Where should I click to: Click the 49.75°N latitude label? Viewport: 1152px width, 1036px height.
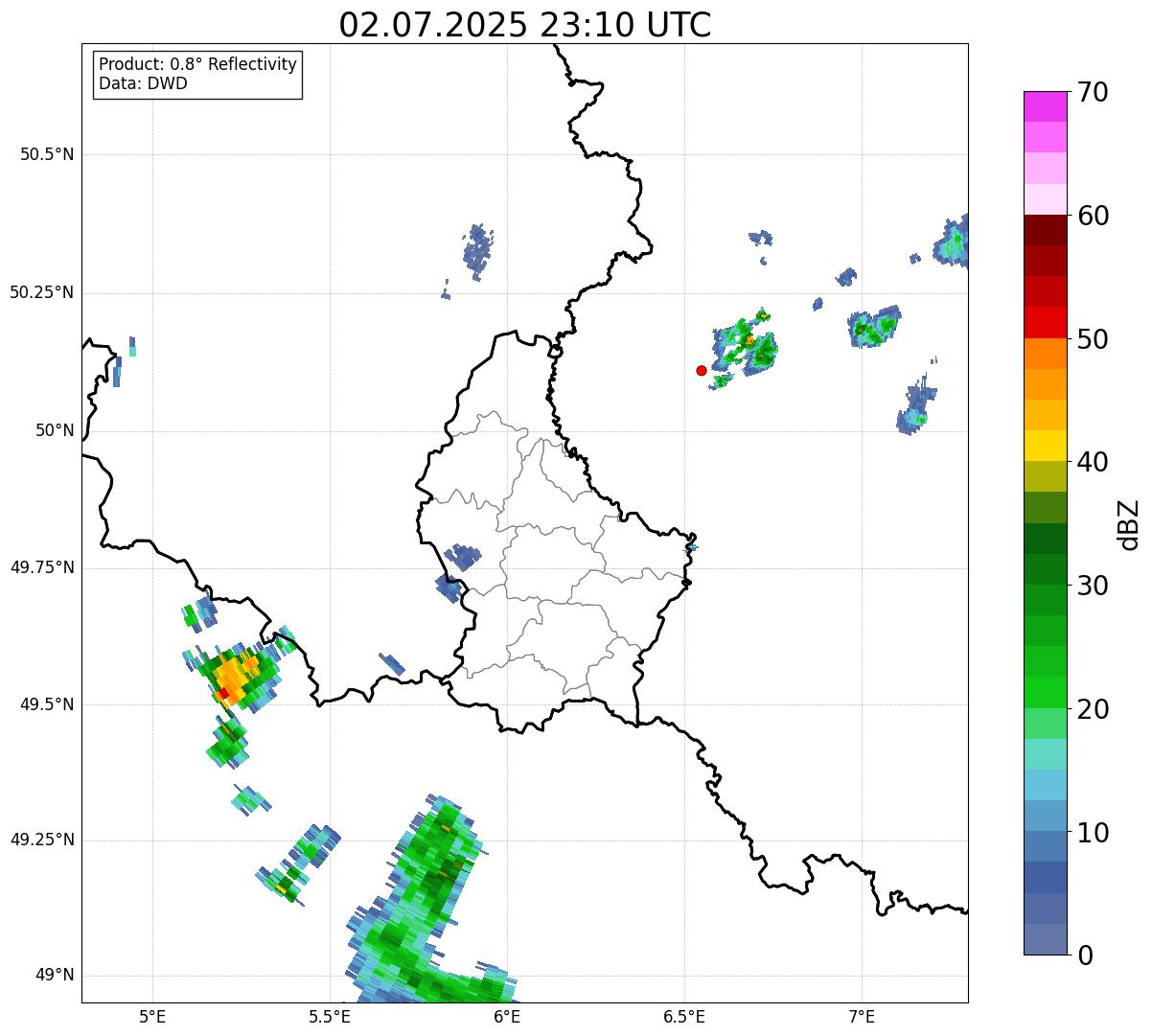(41, 567)
